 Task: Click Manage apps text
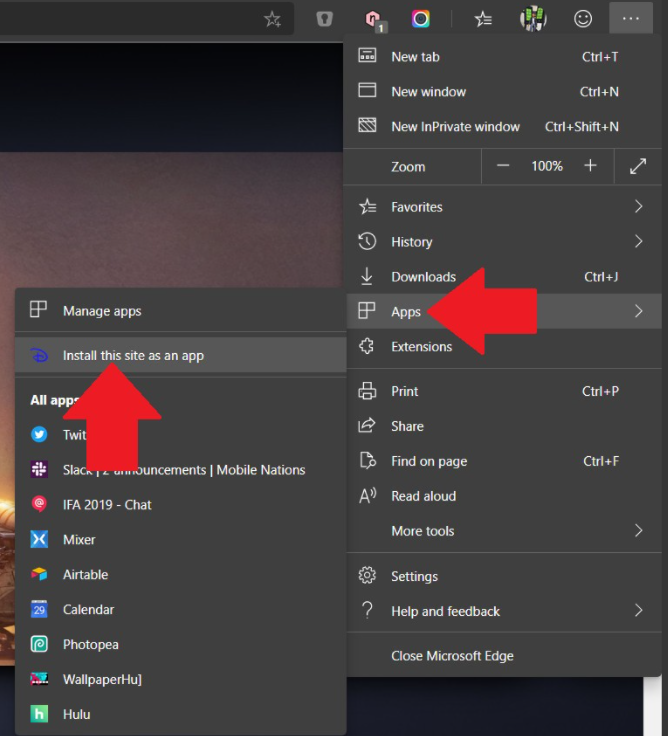tap(102, 311)
